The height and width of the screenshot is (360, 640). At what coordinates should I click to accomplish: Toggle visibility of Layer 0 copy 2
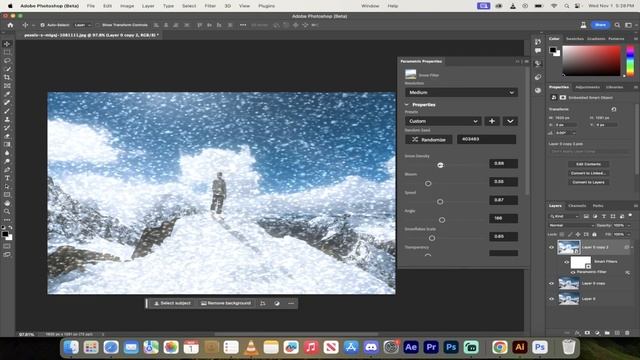551,247
